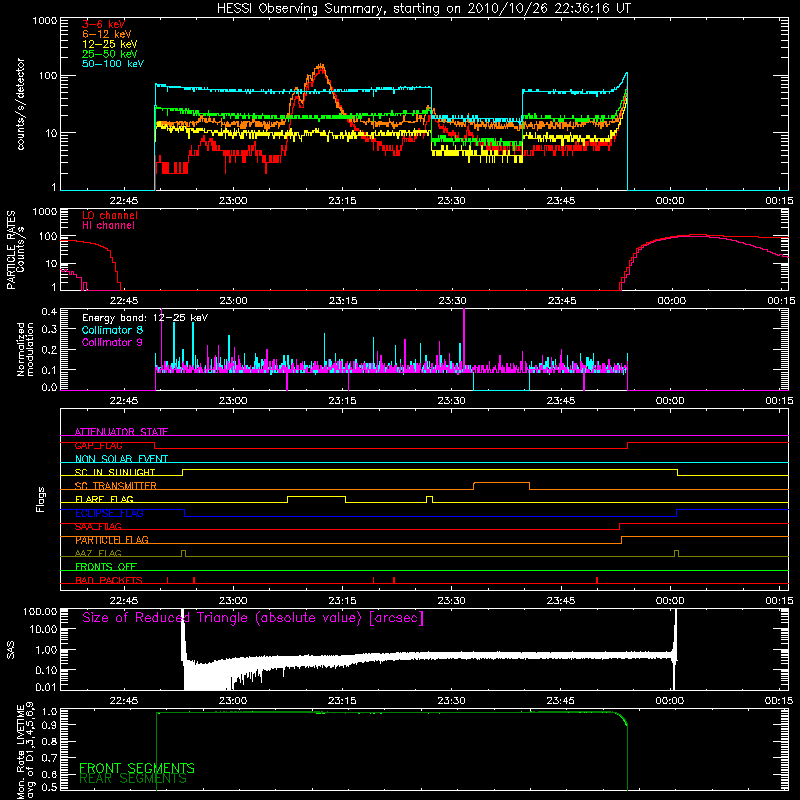Viewport: 800px width, 800px height.
Task: Click the 'Size of Reduced Triangle' caption
Action: tap(253, 618)
